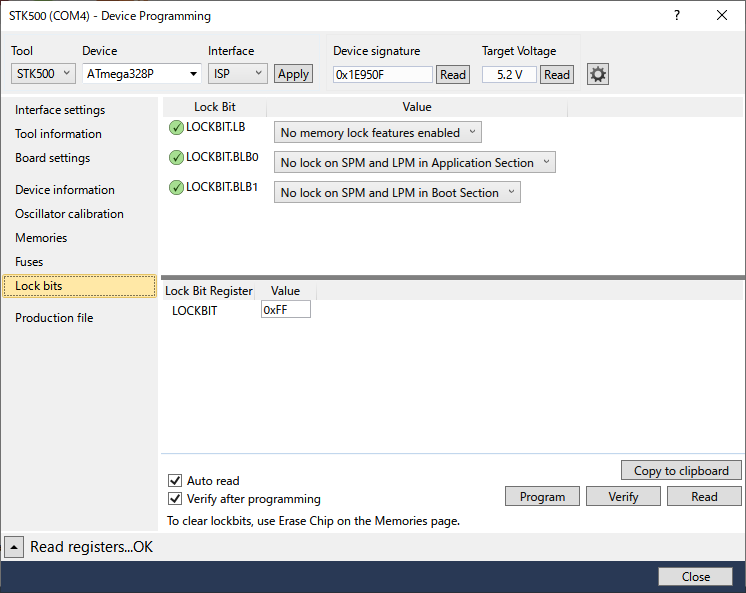Go to Board settings page
This screenshot has height=593, width=746.
click(52, 158)
